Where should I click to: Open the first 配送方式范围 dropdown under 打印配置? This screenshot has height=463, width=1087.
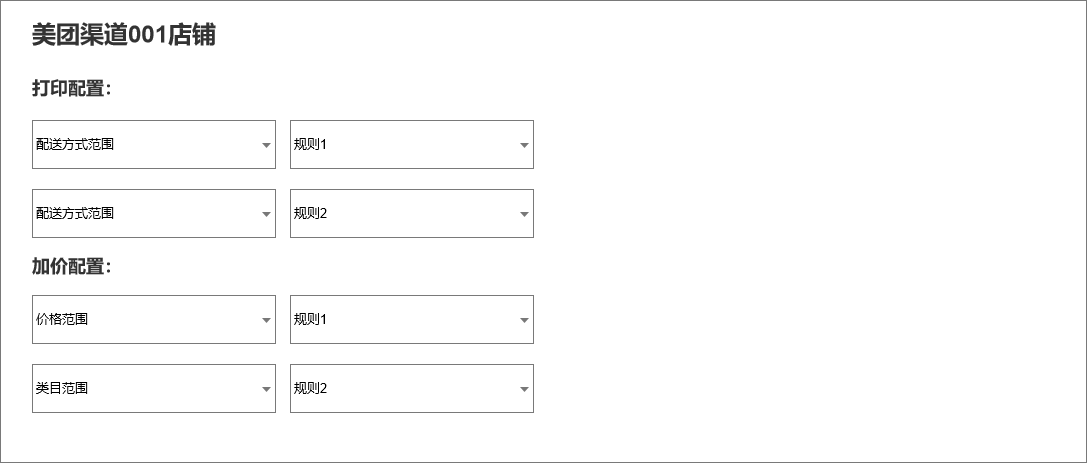pyautogui.click(x=153, y=145)
